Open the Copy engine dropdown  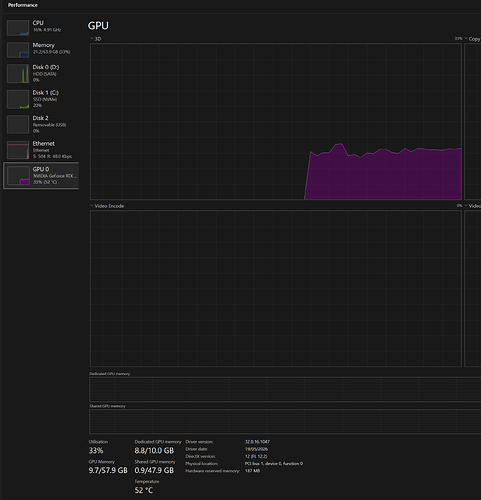pos(472,39)
